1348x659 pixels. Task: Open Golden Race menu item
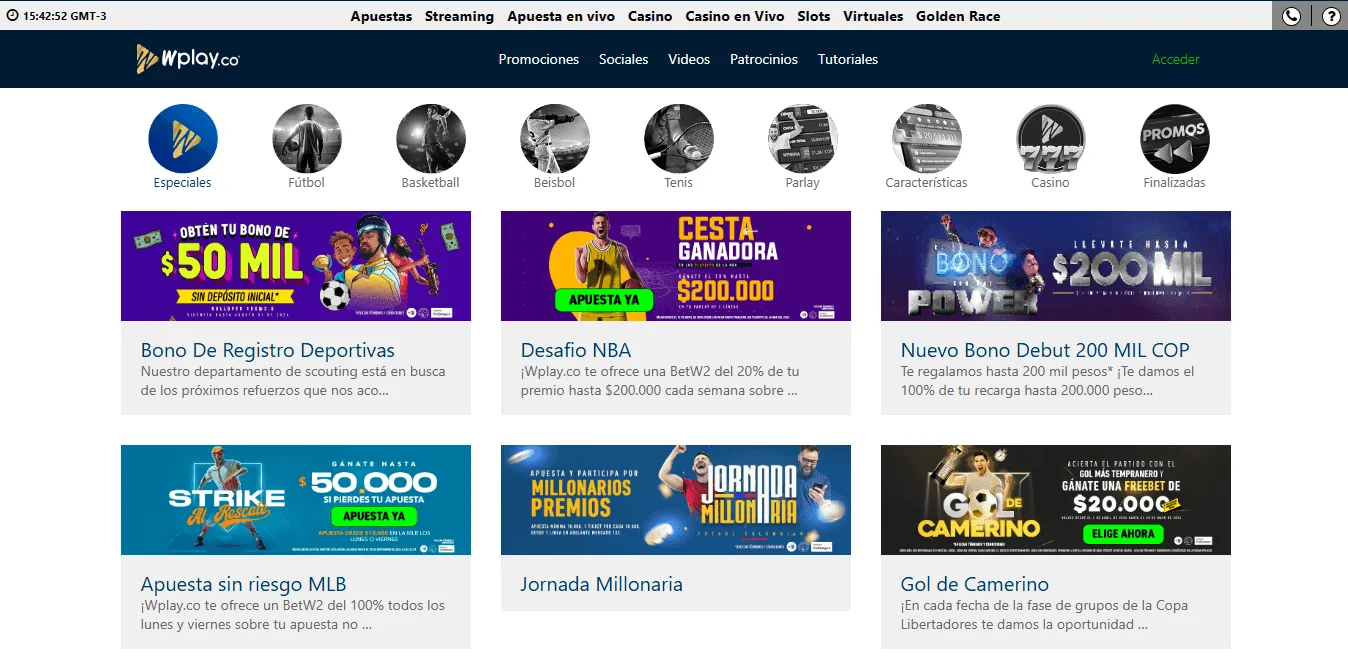pos(958,16)
